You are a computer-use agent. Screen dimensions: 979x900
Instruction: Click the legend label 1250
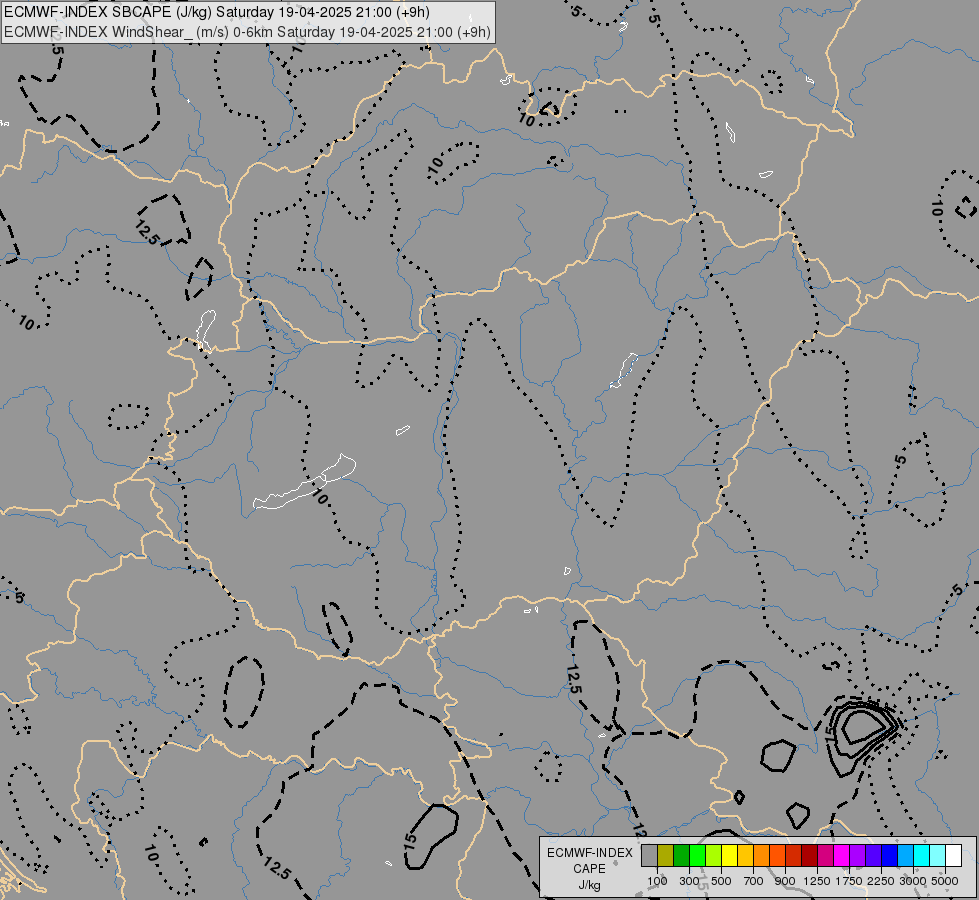pos(817,881)
